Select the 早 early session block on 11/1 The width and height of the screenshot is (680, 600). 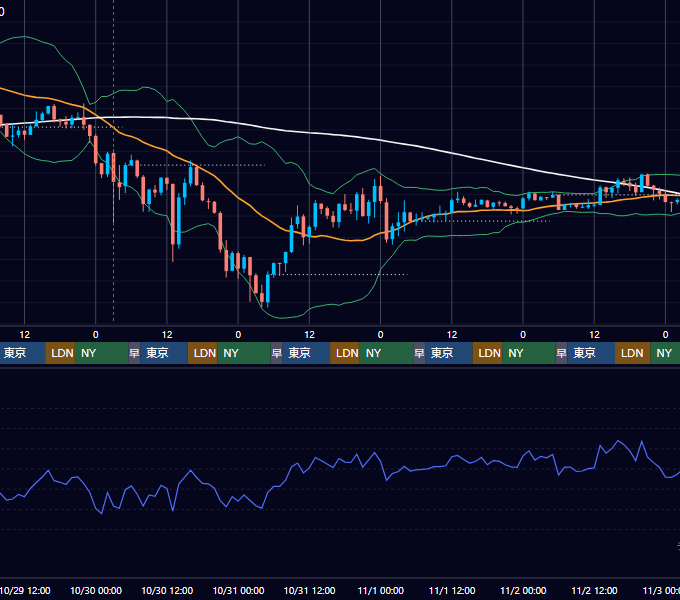click(x=419, y=353)
